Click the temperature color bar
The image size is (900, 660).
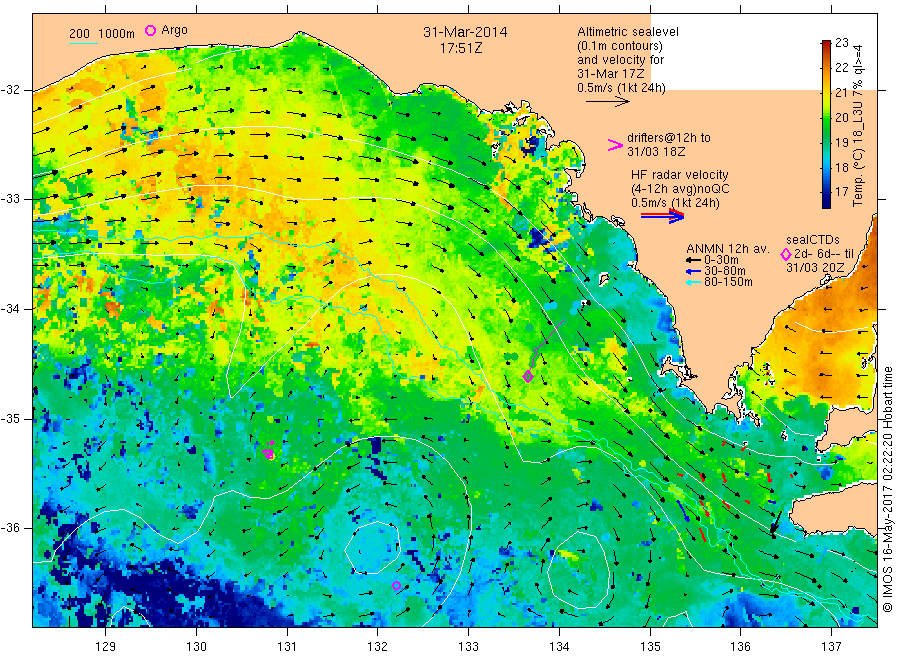(x=826, y=124)
